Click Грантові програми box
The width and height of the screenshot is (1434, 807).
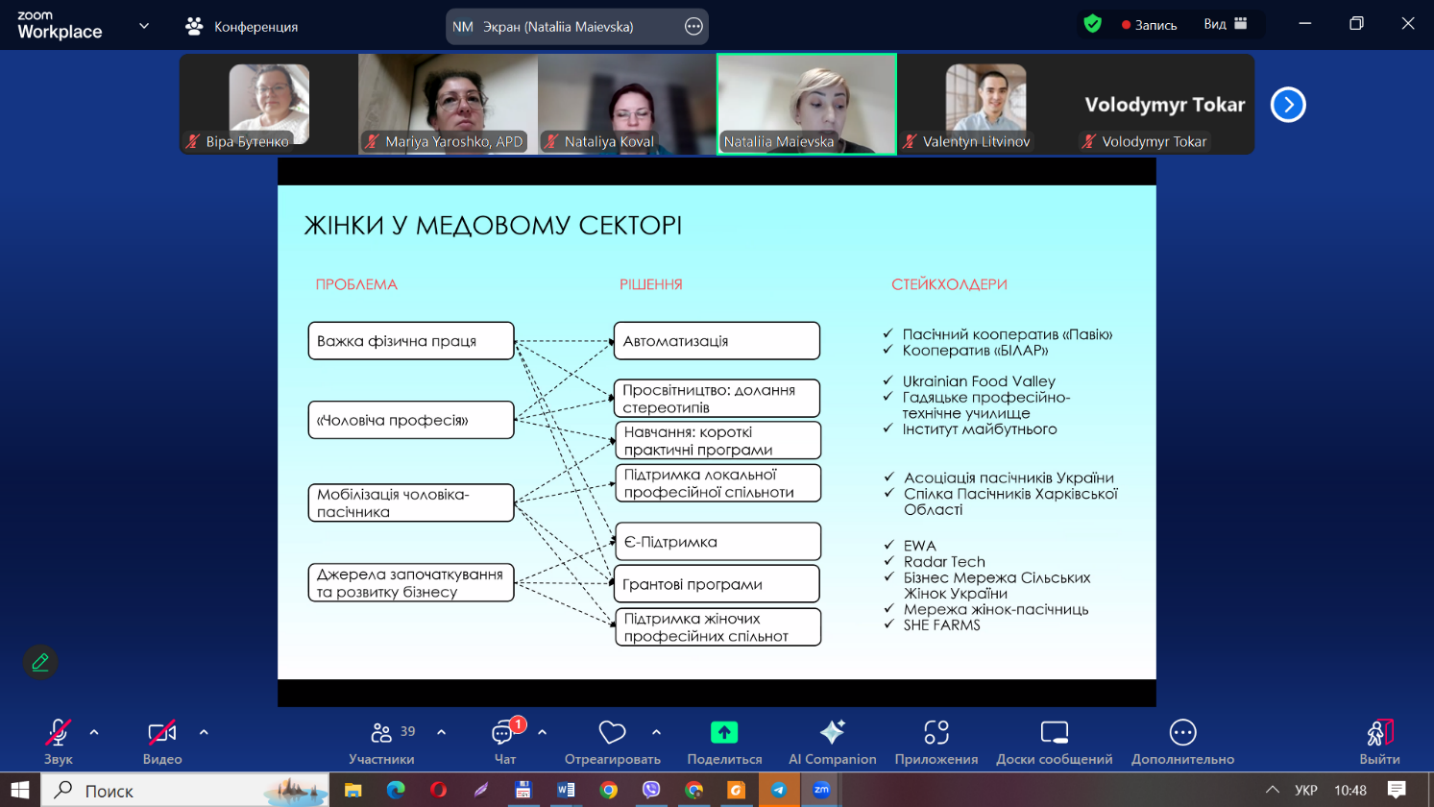pos(717,584)
